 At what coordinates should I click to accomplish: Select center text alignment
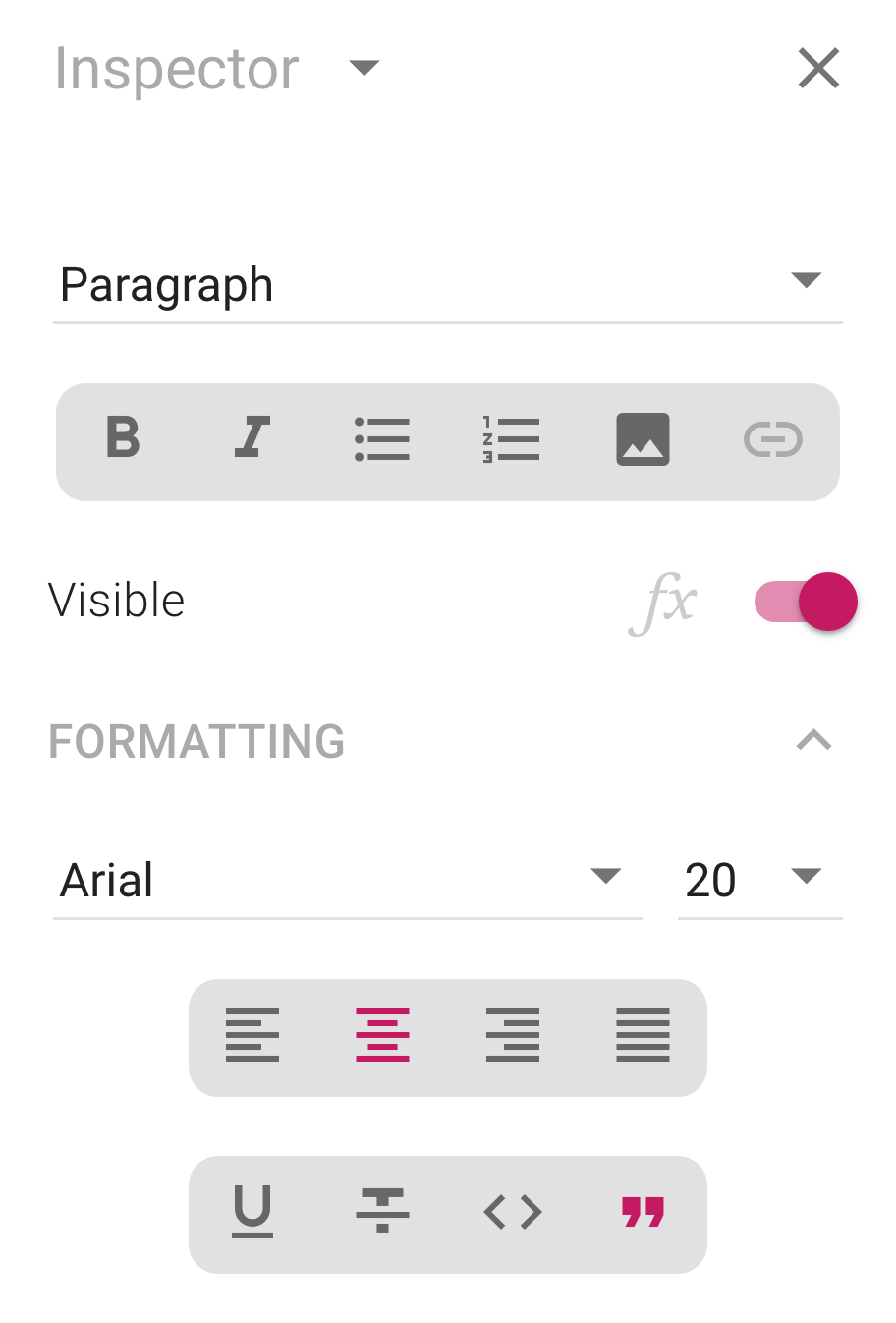382,1035
